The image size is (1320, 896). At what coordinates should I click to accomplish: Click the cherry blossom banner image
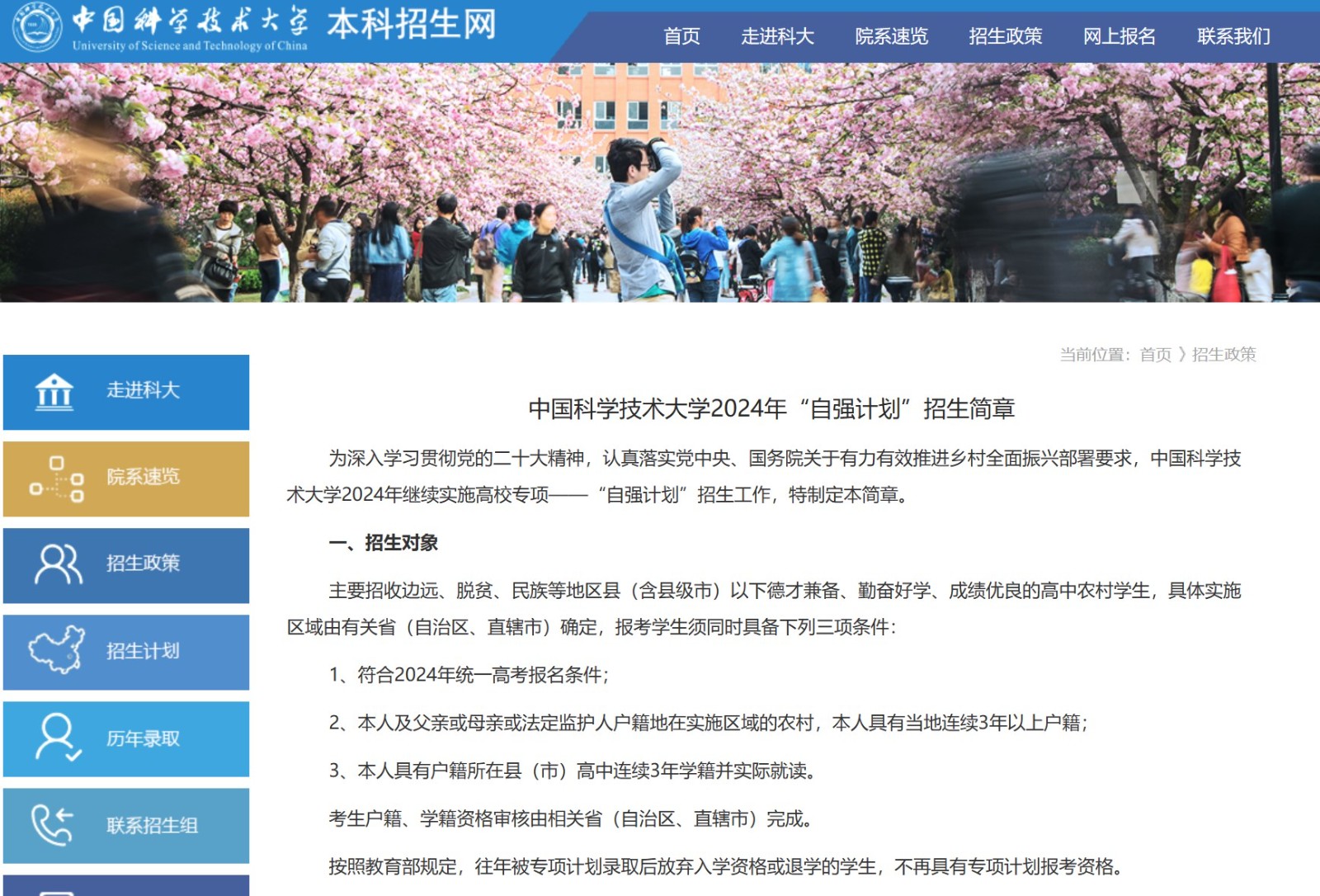660,182
